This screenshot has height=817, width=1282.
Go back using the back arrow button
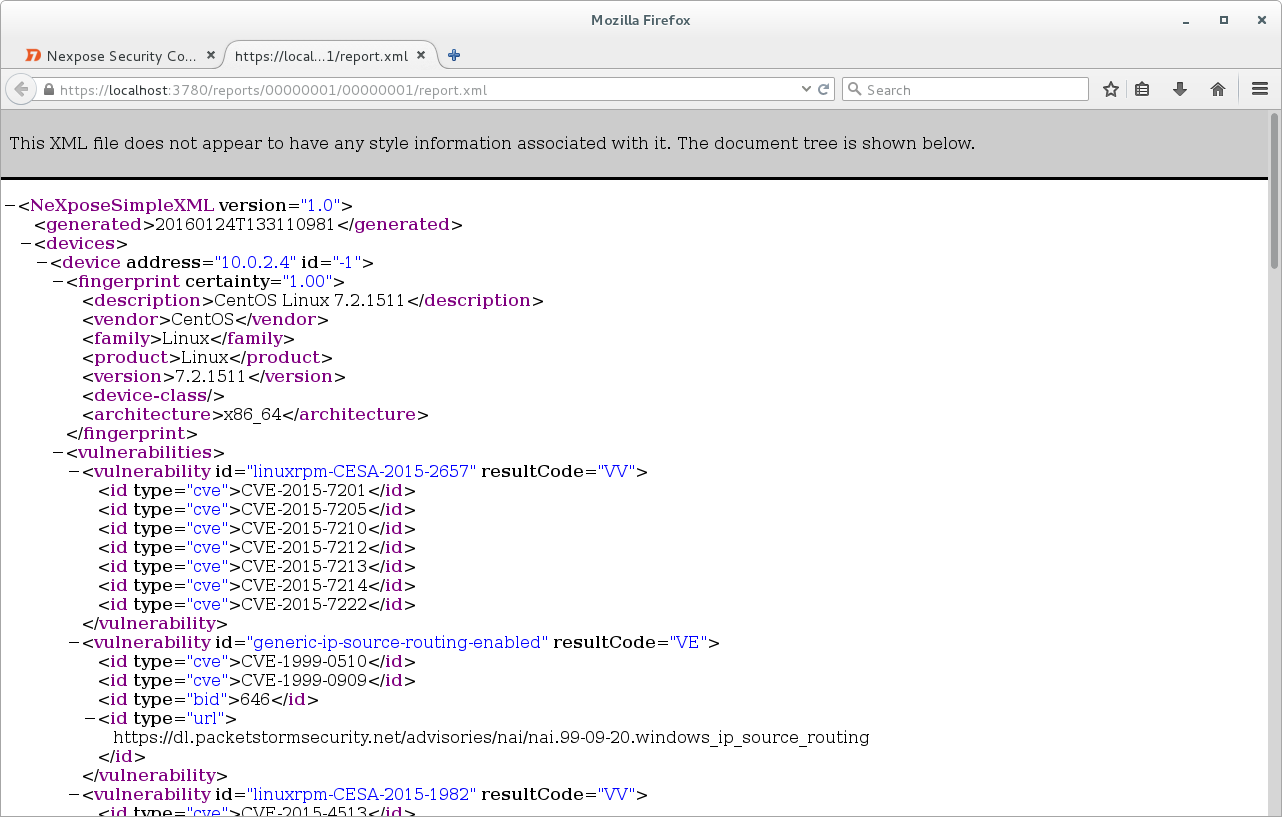[x=21, y=89]
